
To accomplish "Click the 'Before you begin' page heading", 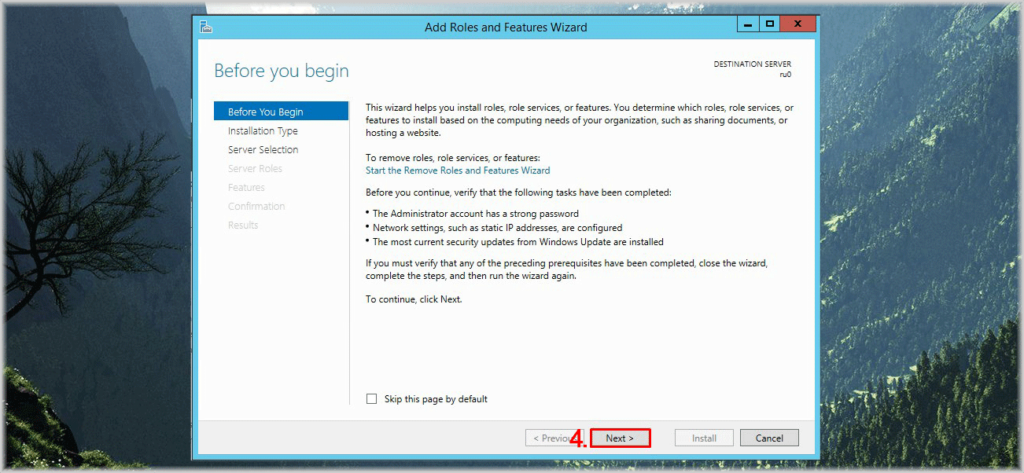I will pyautogui.click(x=281, y=71).
